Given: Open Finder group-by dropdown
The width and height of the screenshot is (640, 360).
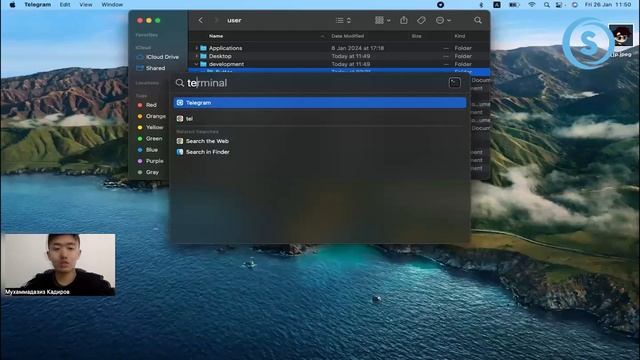Looking at the screenshot, I should click(382, 20).
